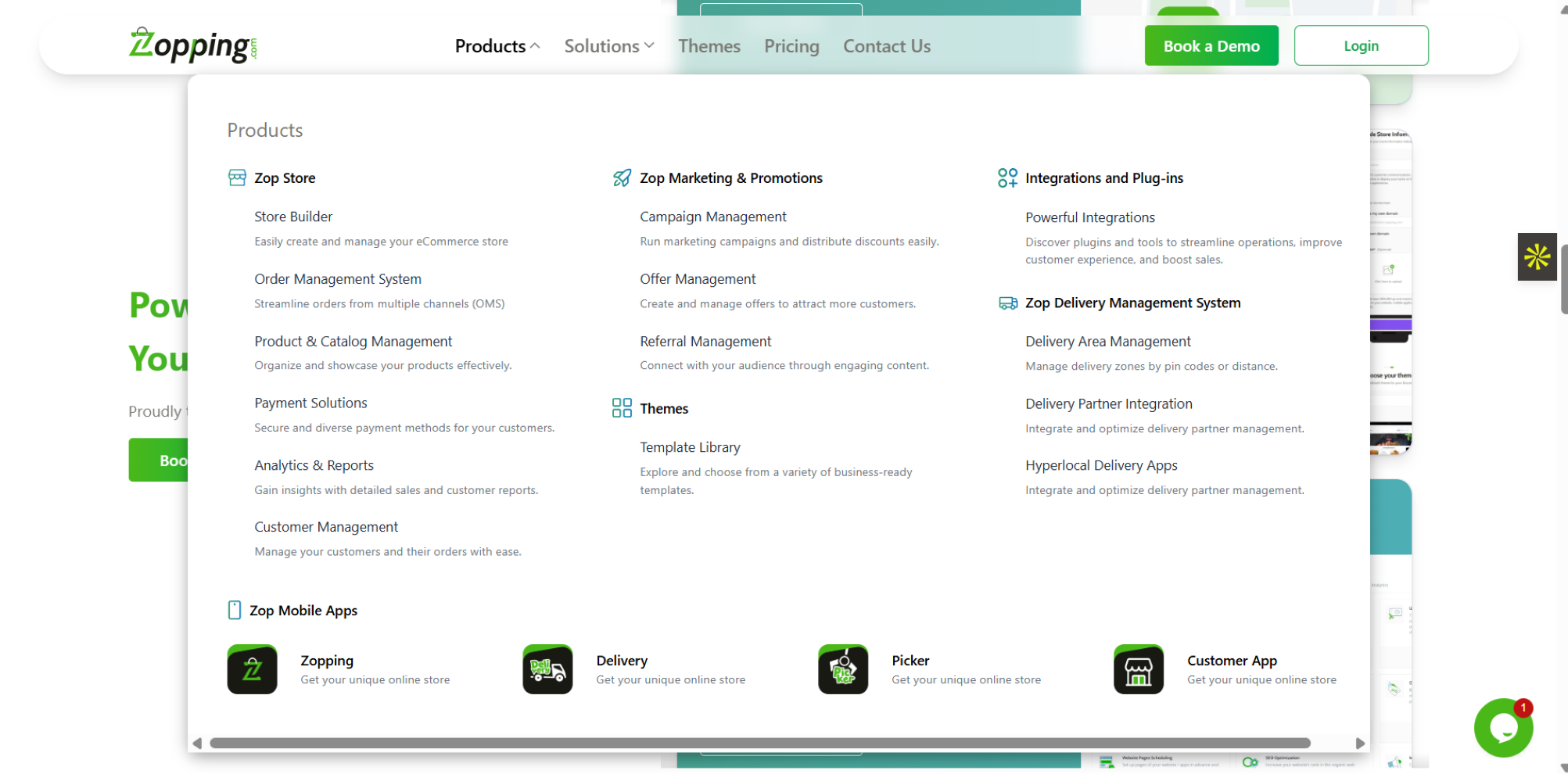Click the Zopping logo in header

(x=192, y=45)
